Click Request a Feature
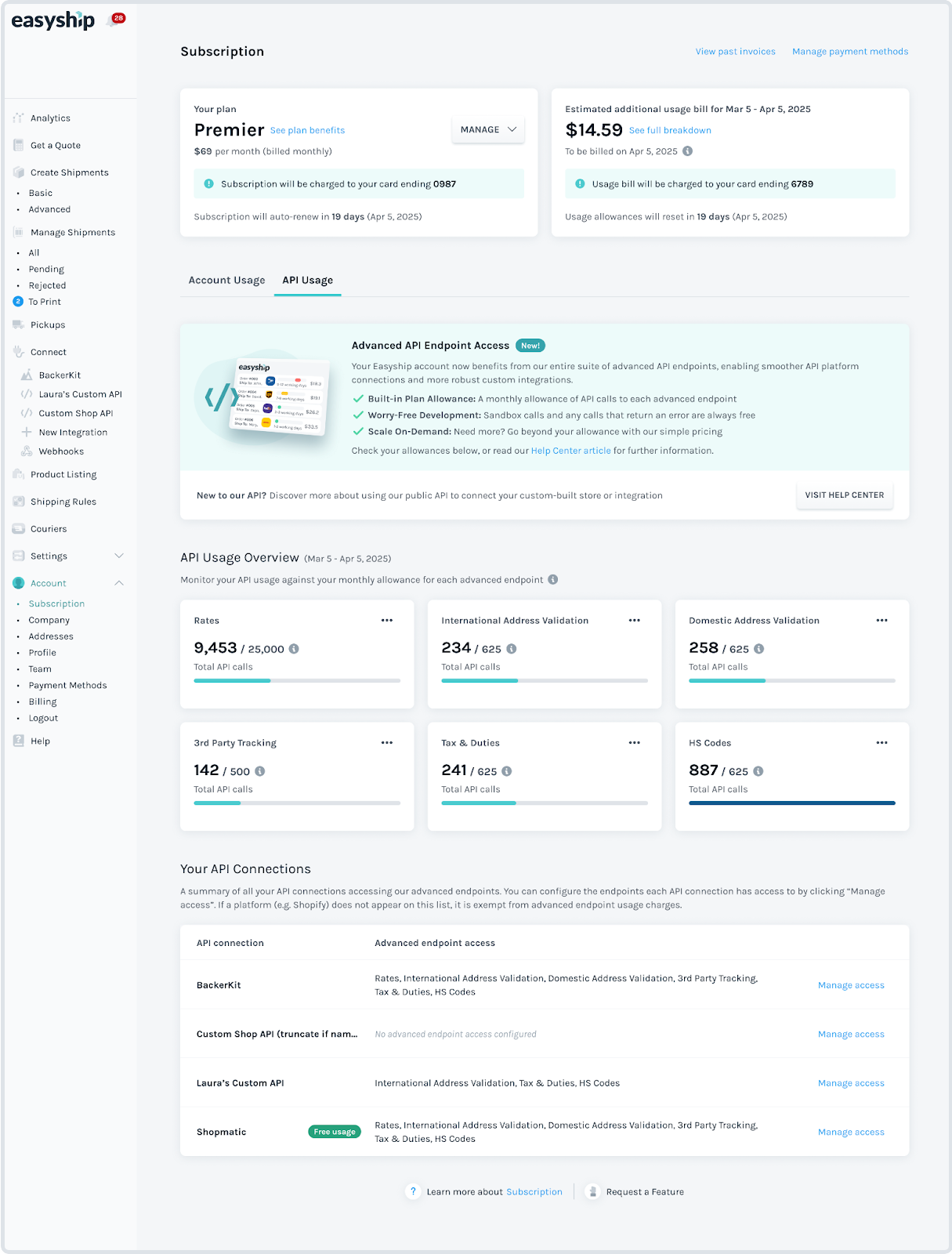This screenshot has height=1254, width=952. coord(645,1192)
